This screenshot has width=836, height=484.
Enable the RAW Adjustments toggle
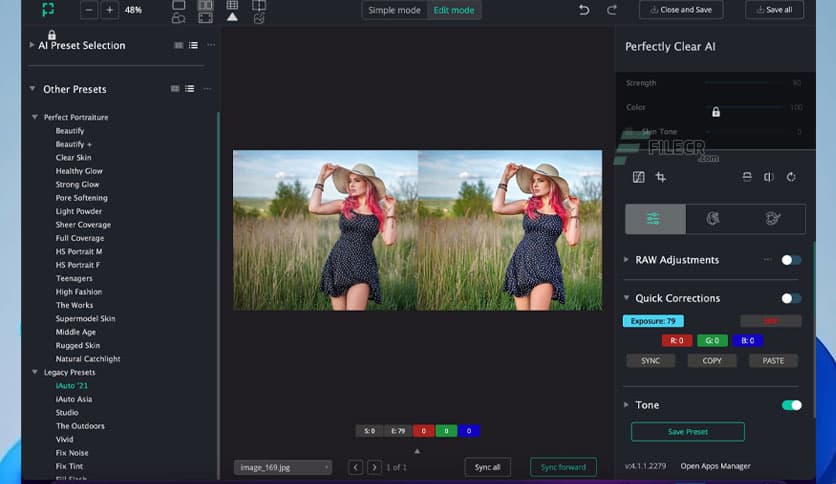click(790, 260)
